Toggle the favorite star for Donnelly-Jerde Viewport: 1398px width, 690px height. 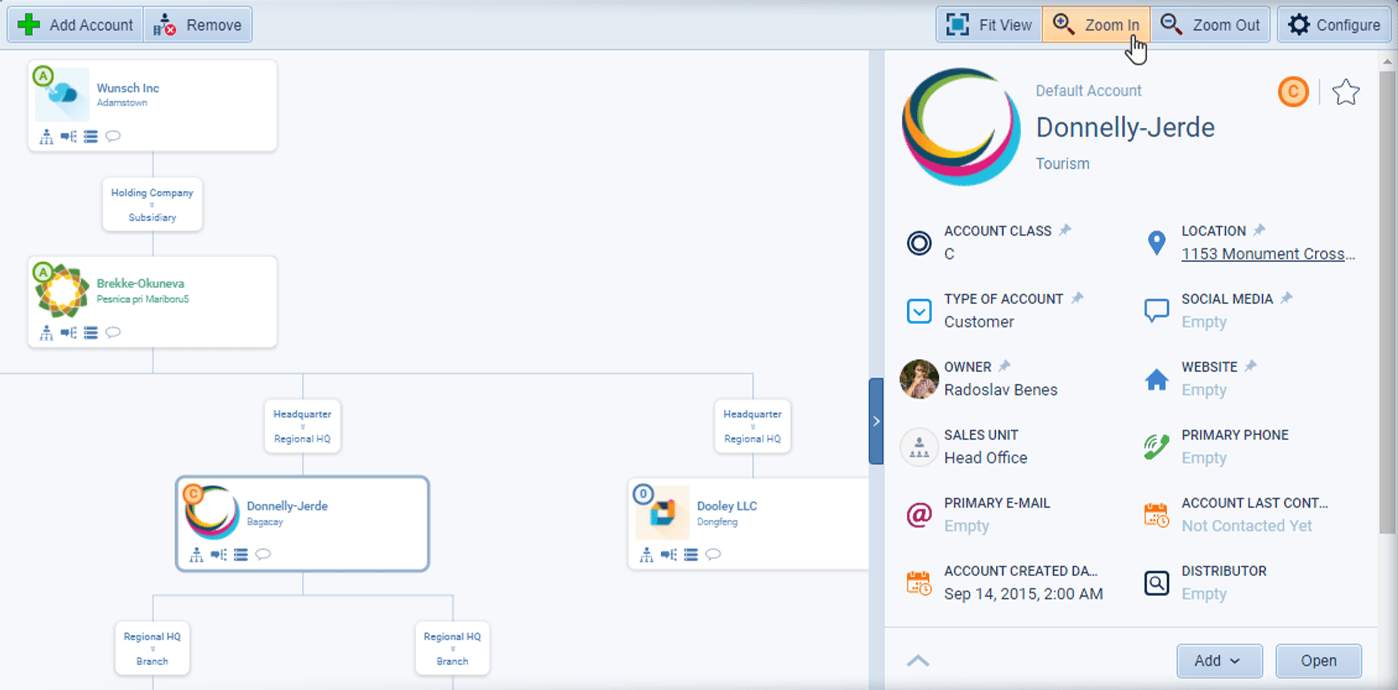coord(1346,91)
